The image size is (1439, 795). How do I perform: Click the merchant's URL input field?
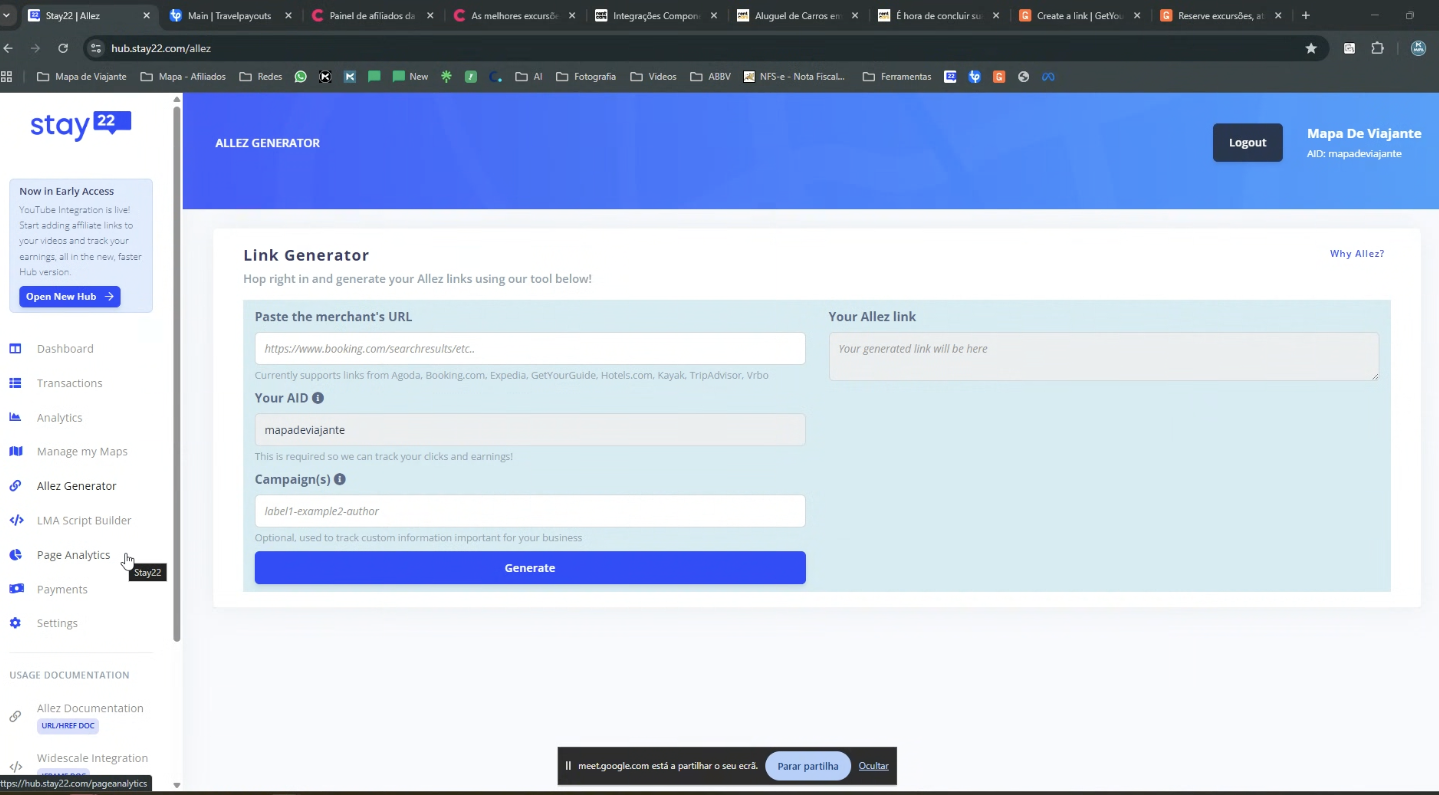[530, 349]
